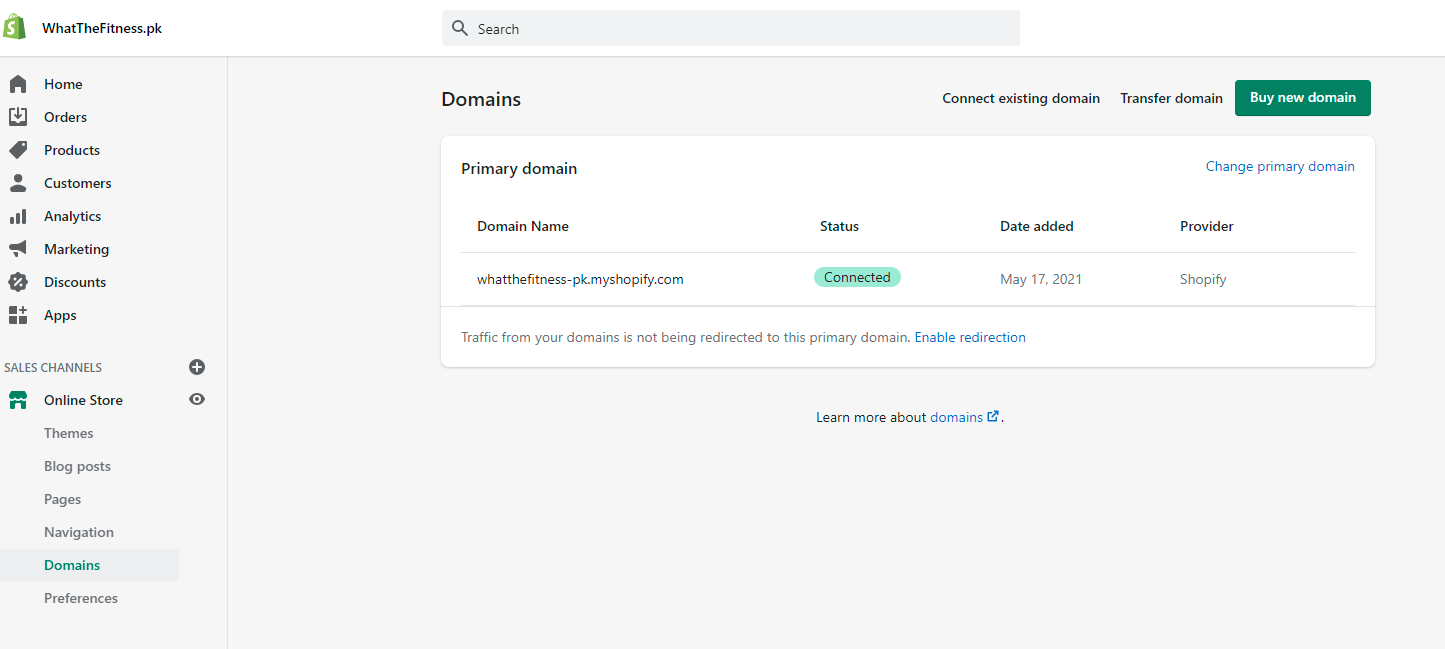Viewport: 1445px width, 649px height.
Task: Open Analytics via its bar chart icon
Action: [17, 216]
